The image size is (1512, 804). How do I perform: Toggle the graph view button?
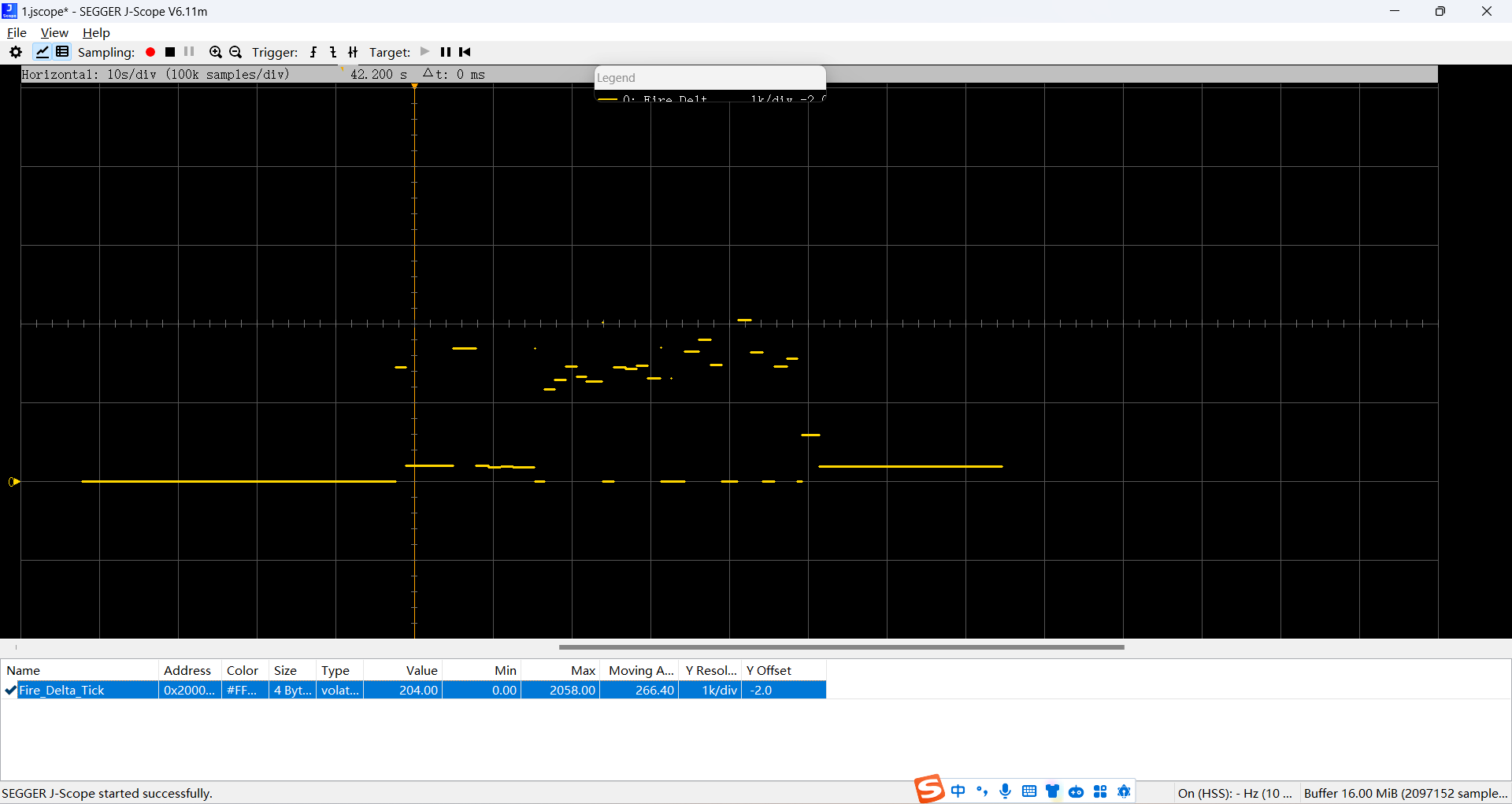pos(42,52)
